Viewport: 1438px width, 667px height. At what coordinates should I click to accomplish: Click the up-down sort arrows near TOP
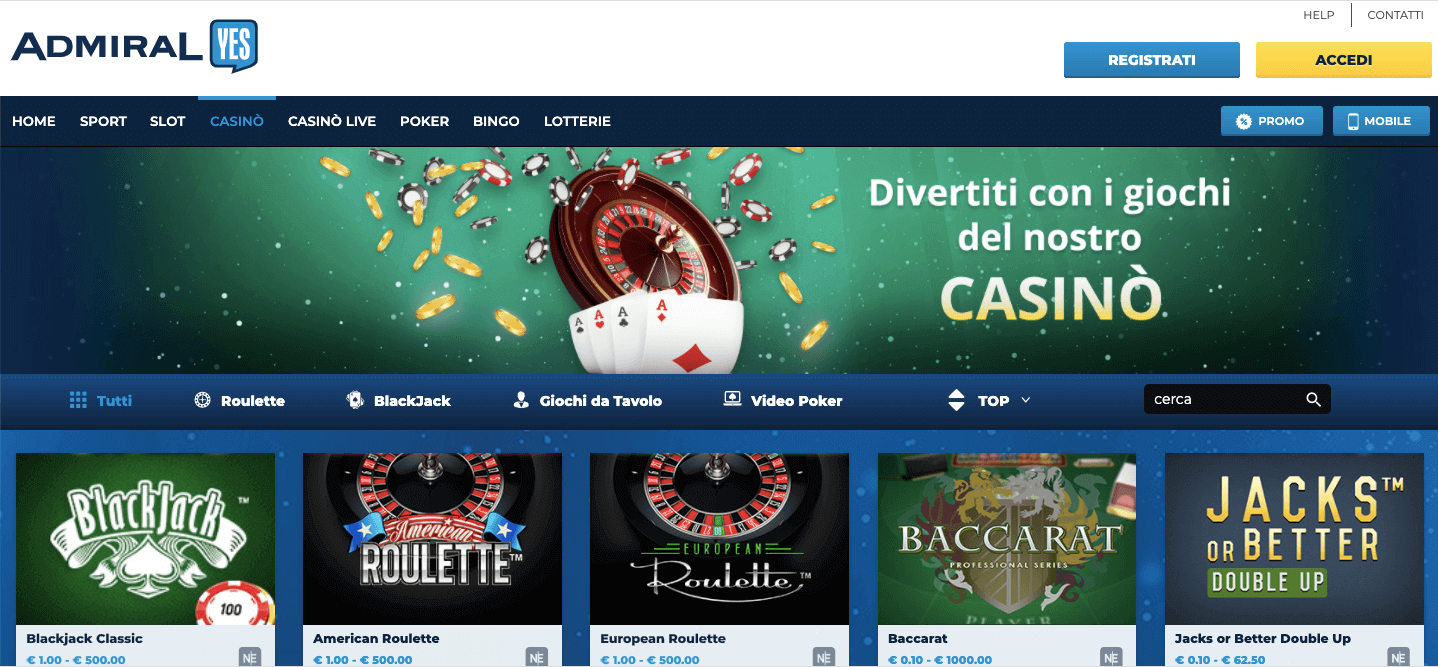point(956,400)
